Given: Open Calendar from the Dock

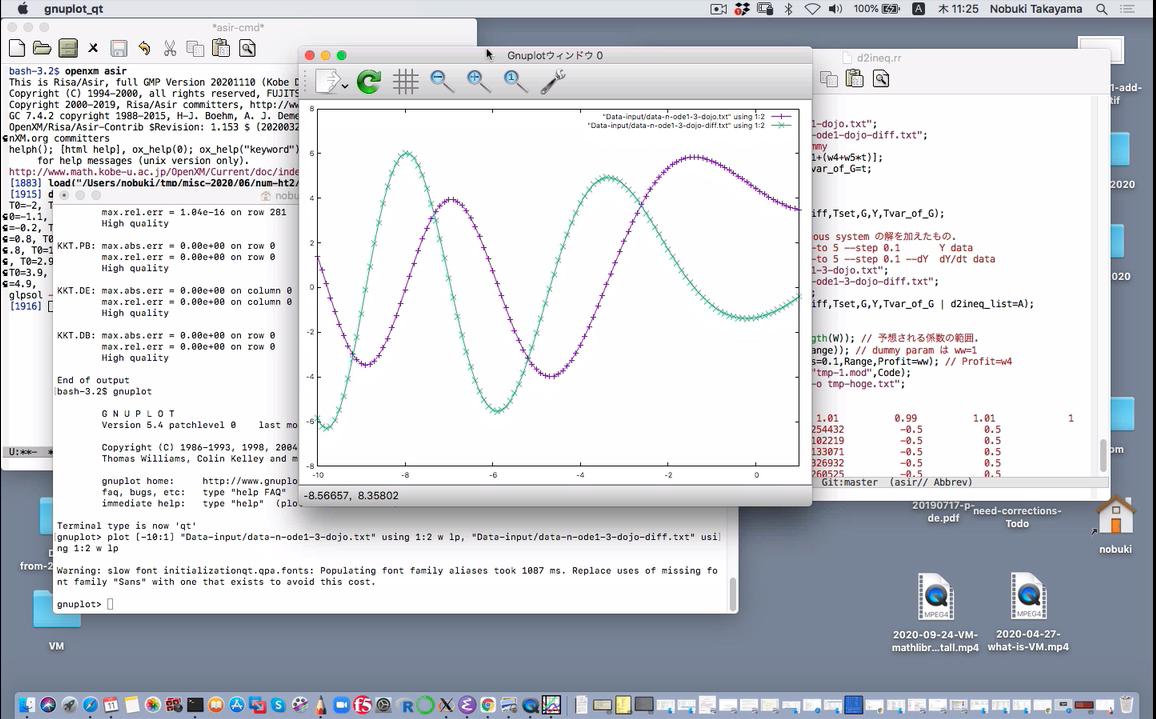Looking at the screenshot, I should tap(111, 704).
